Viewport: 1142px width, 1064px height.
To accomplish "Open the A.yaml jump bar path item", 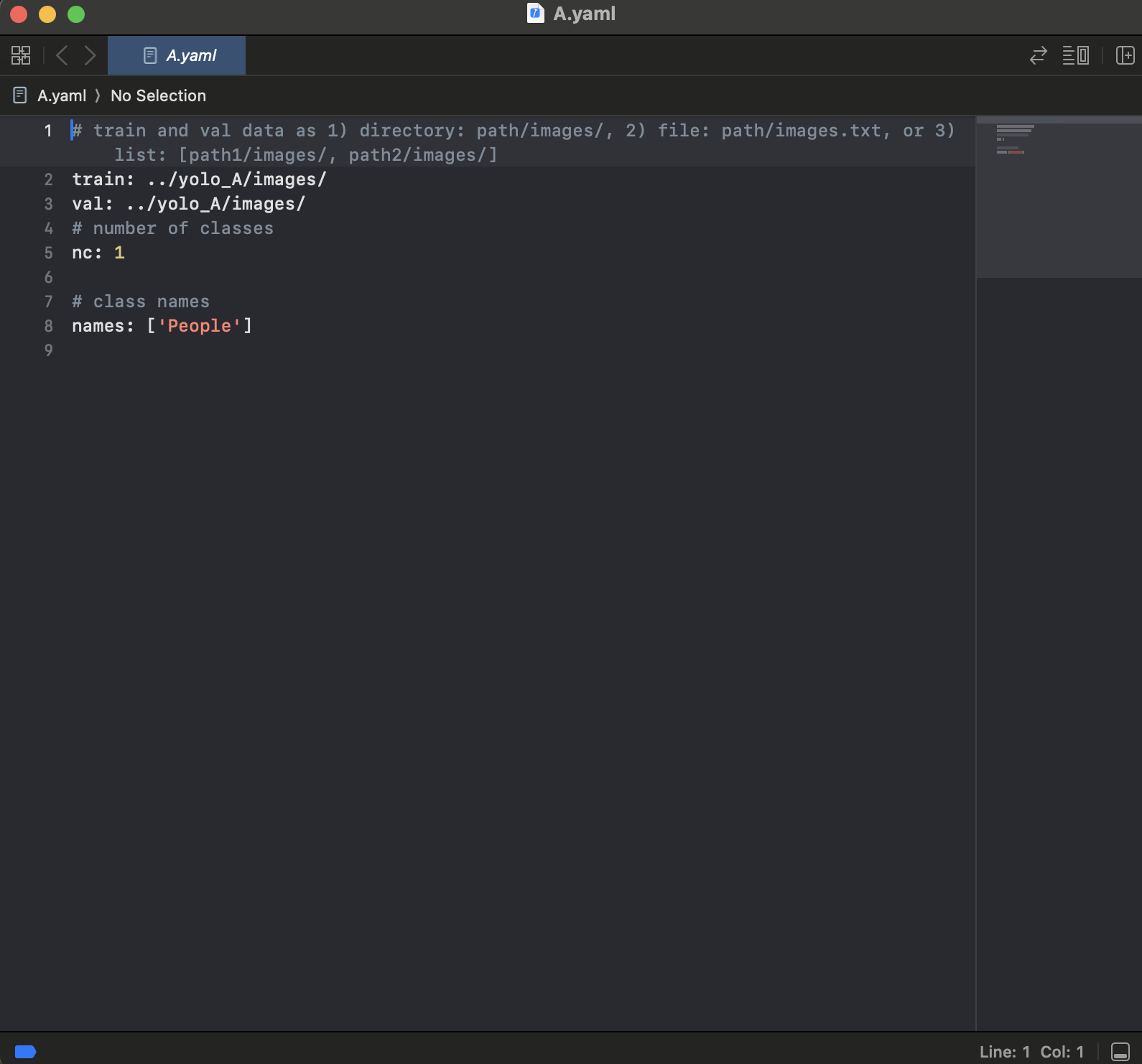I will (62, 95).
